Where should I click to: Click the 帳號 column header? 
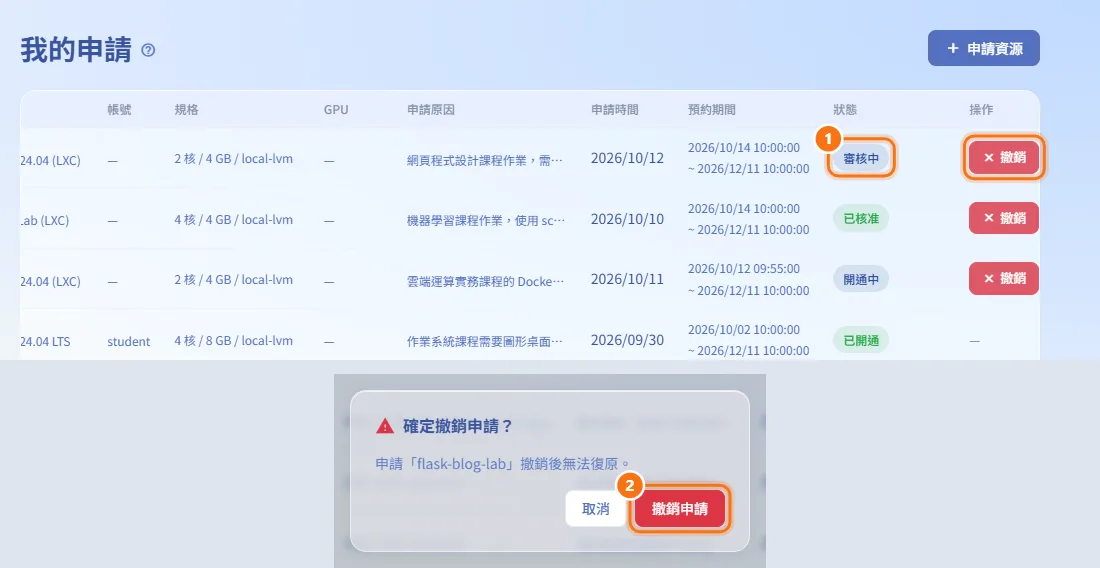tap(119, 109)
